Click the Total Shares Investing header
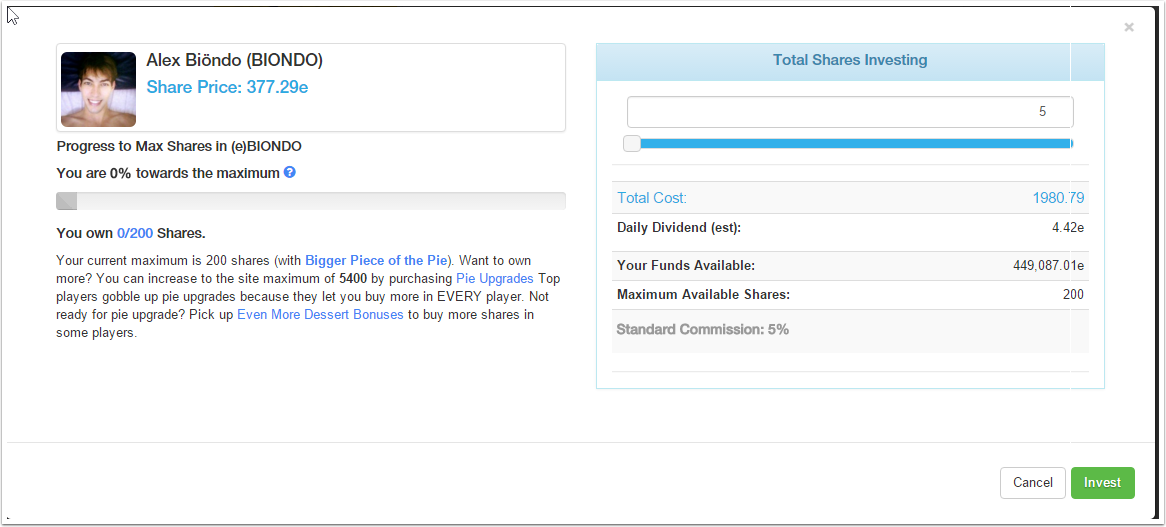This screenshot has width=1166, height=527. tap(850, 60)
